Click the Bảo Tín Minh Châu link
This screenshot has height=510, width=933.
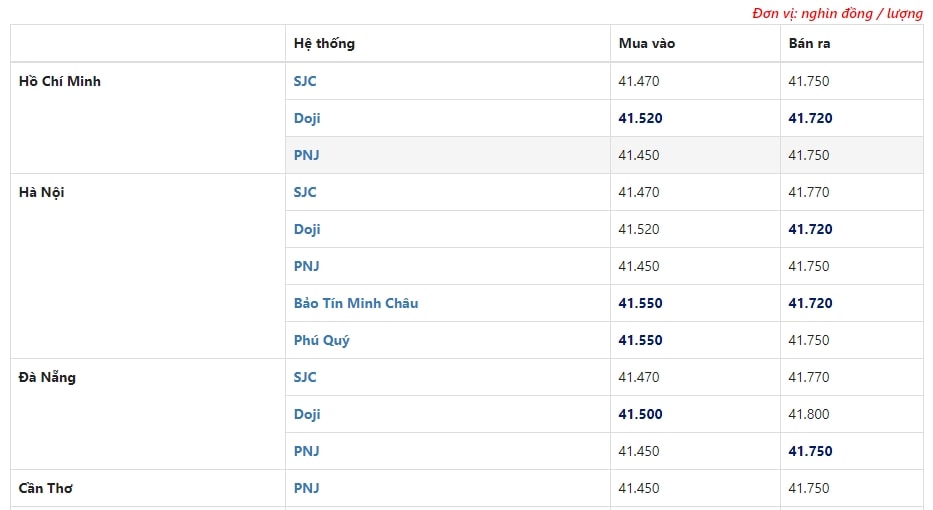pyautogui.click(x=356, y=303)
